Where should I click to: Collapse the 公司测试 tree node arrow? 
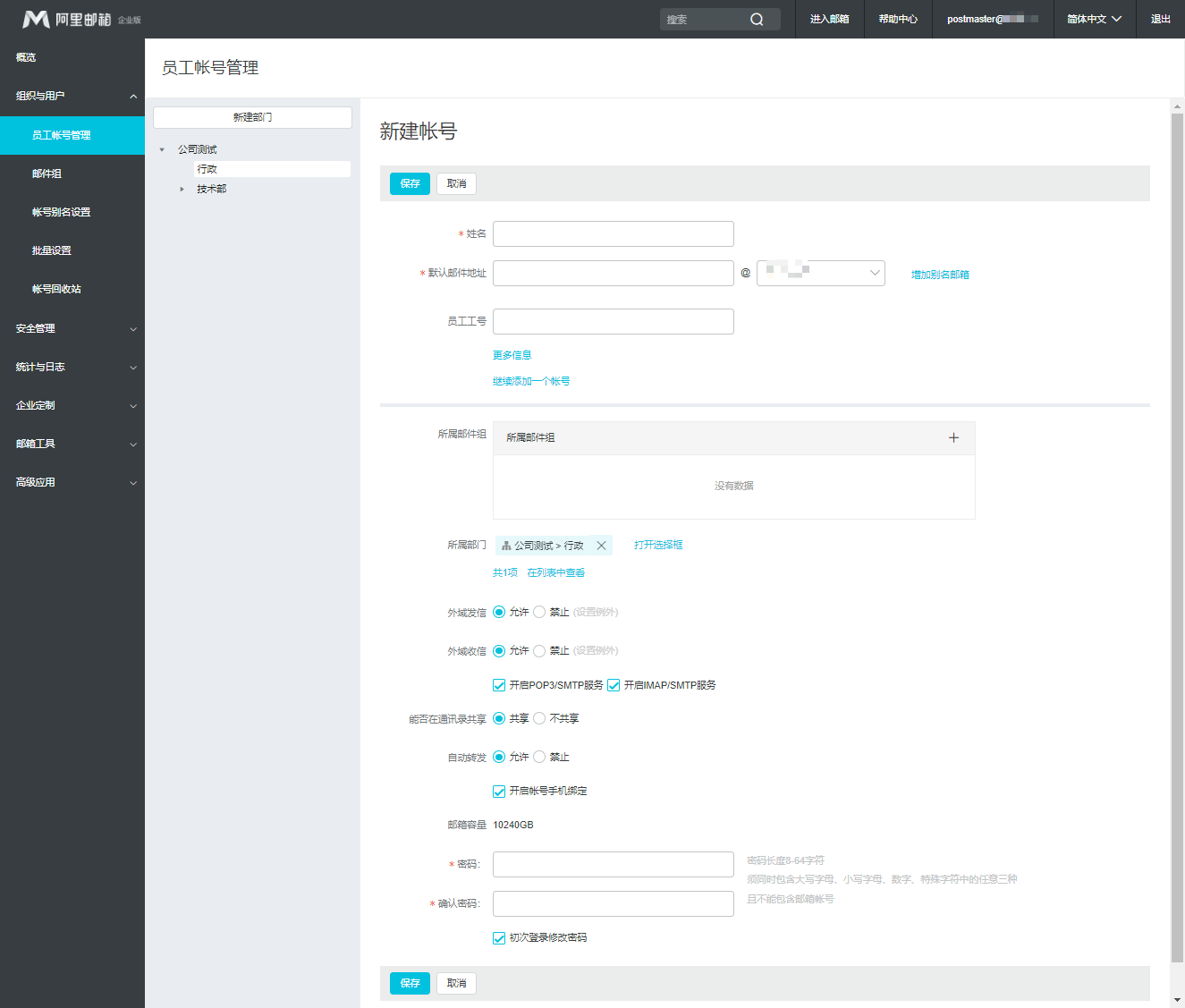pos(162,150)
